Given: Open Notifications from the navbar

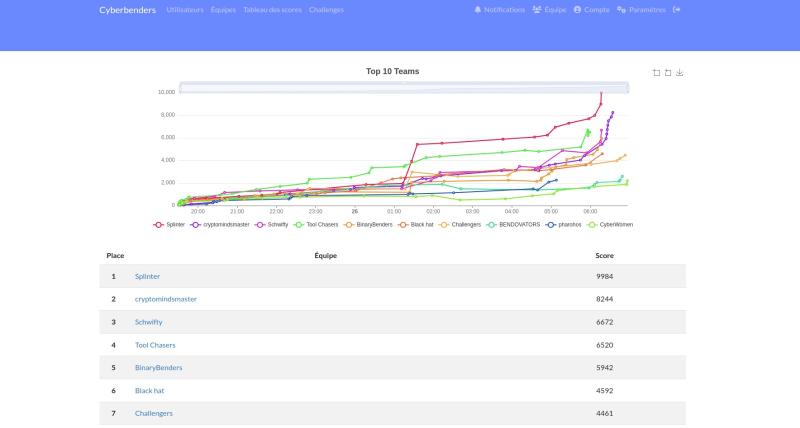Looking at the screenshot, I should [499, 10].
